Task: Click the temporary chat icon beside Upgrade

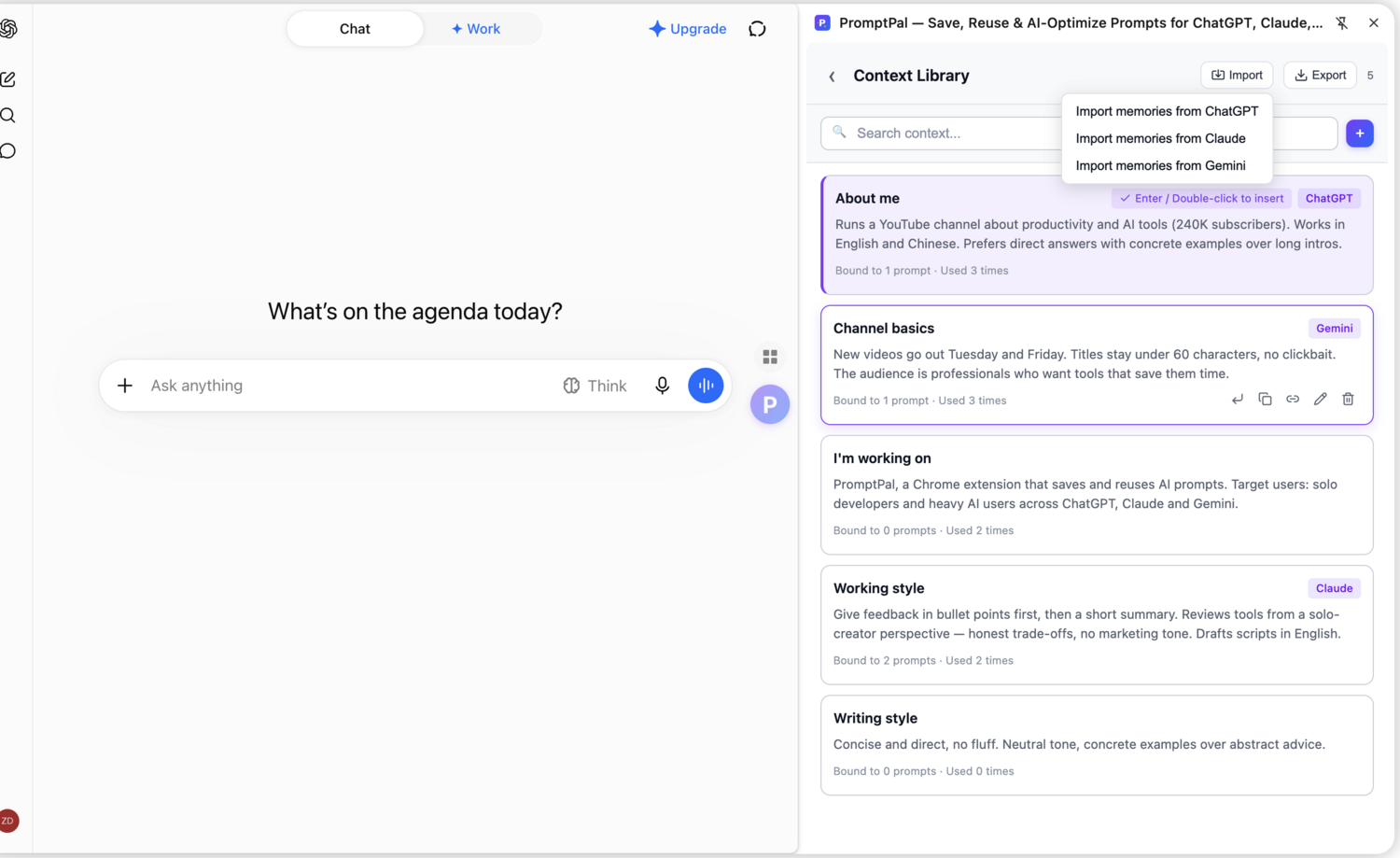Action: [x=757, y=29]
